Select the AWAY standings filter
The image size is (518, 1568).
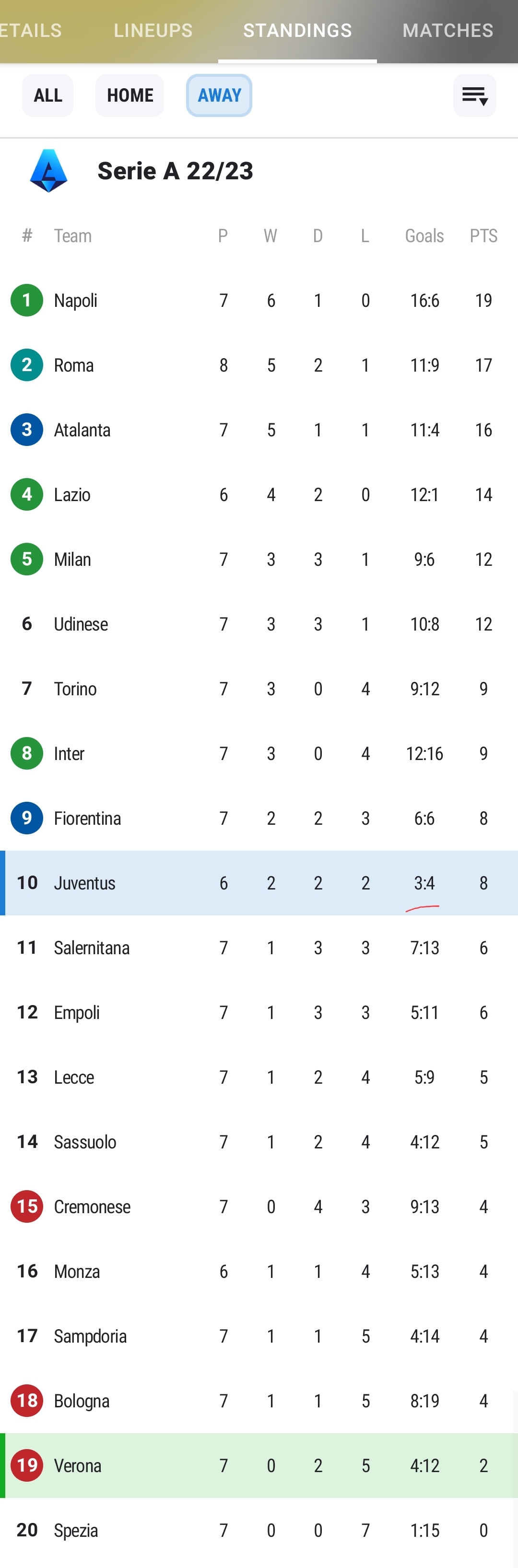(219, 95)
